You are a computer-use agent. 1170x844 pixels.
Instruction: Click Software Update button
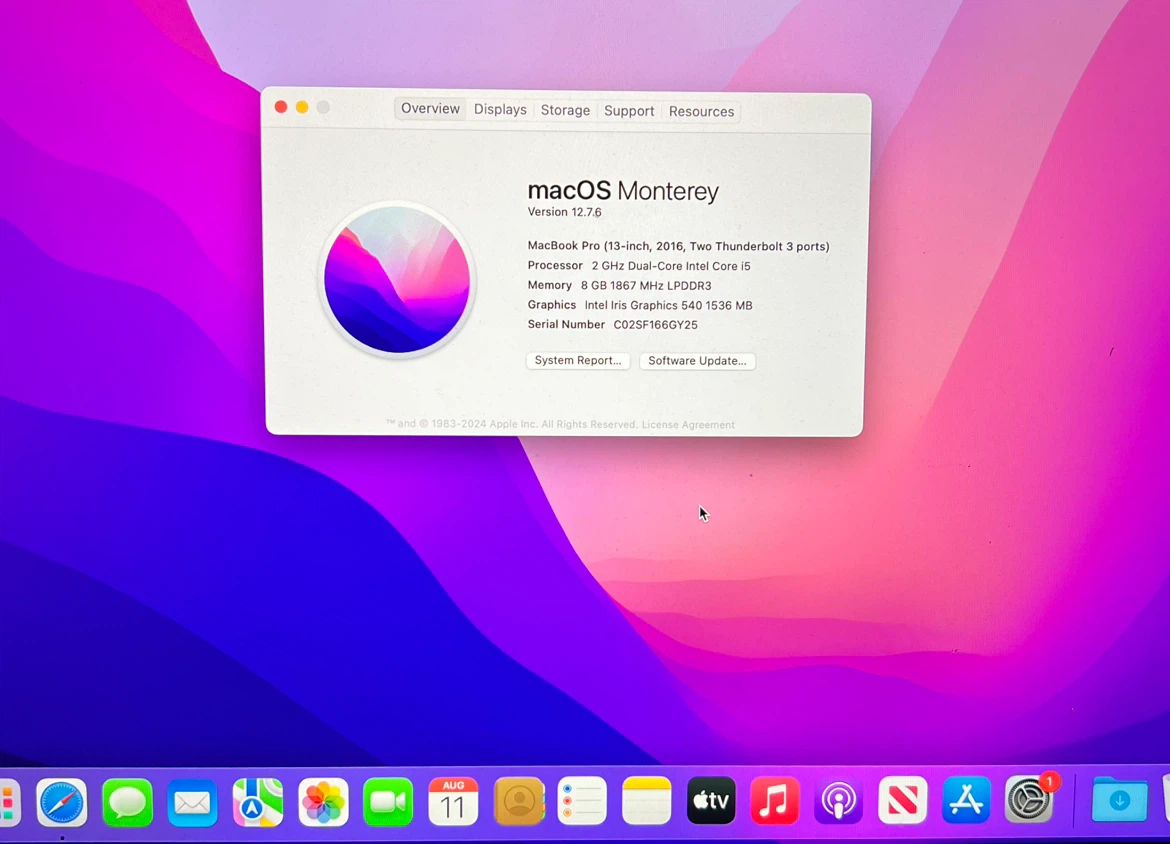[x=697, y=361]
